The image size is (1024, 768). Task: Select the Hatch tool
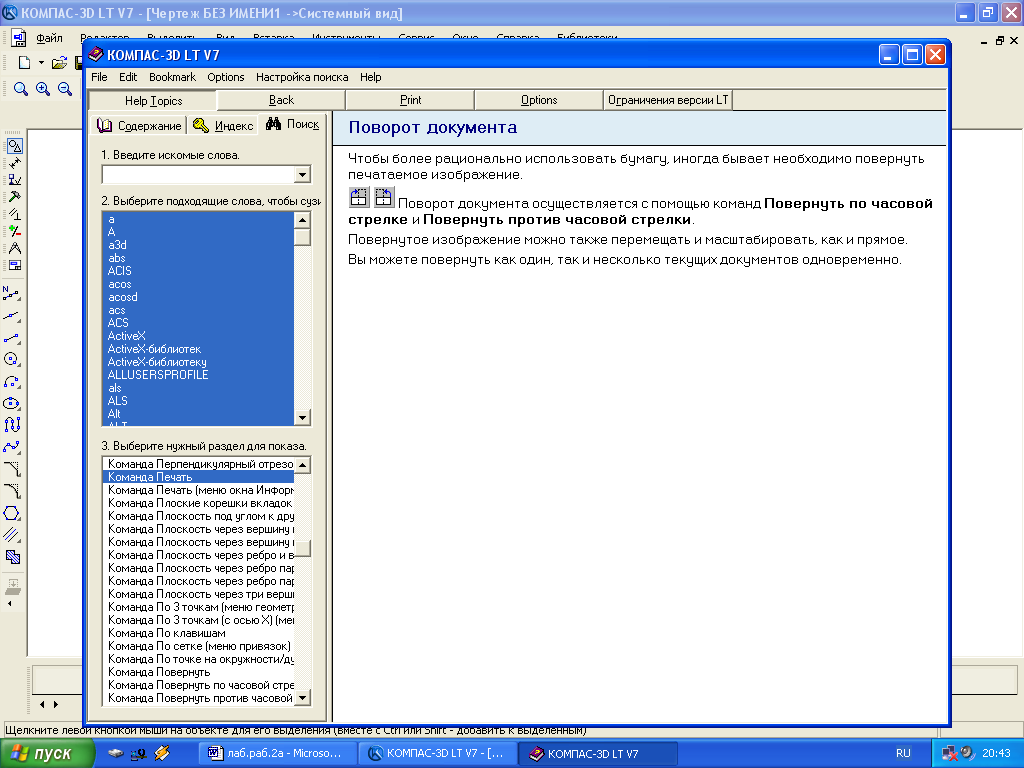click(12, 557)
